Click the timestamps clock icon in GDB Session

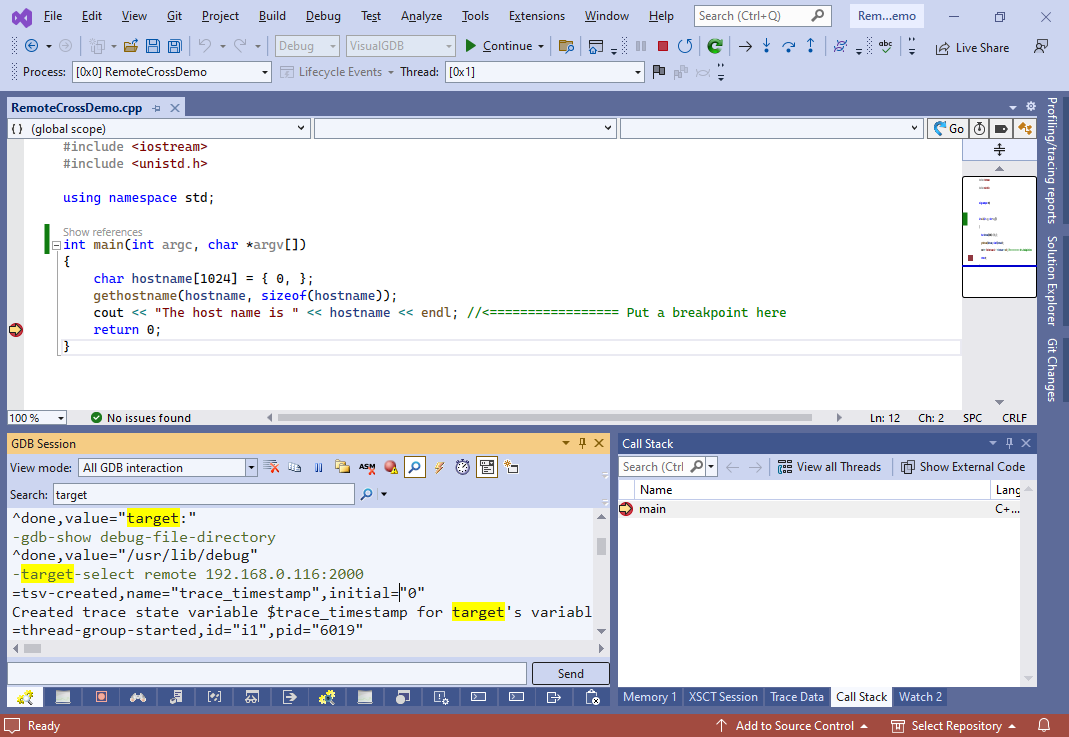(462, 467)
